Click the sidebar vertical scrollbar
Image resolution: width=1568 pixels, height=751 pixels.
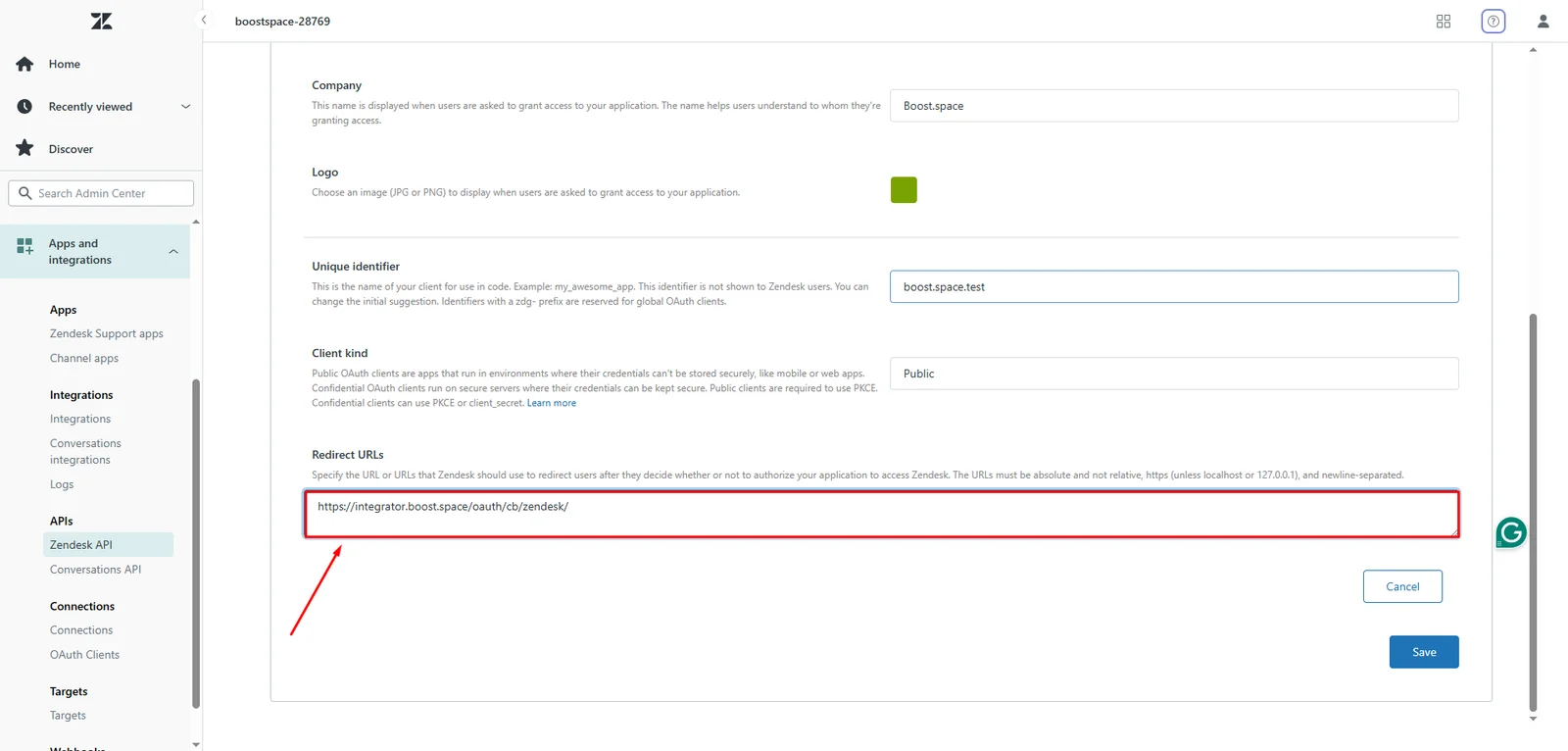point(196,543)
